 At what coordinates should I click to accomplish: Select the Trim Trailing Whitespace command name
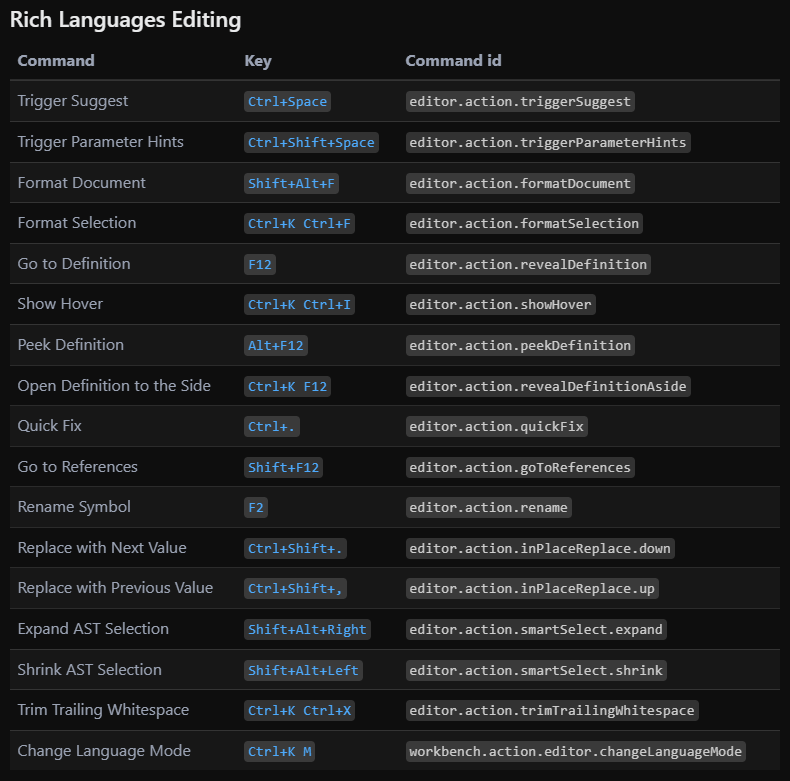click(x=103, y=710)
